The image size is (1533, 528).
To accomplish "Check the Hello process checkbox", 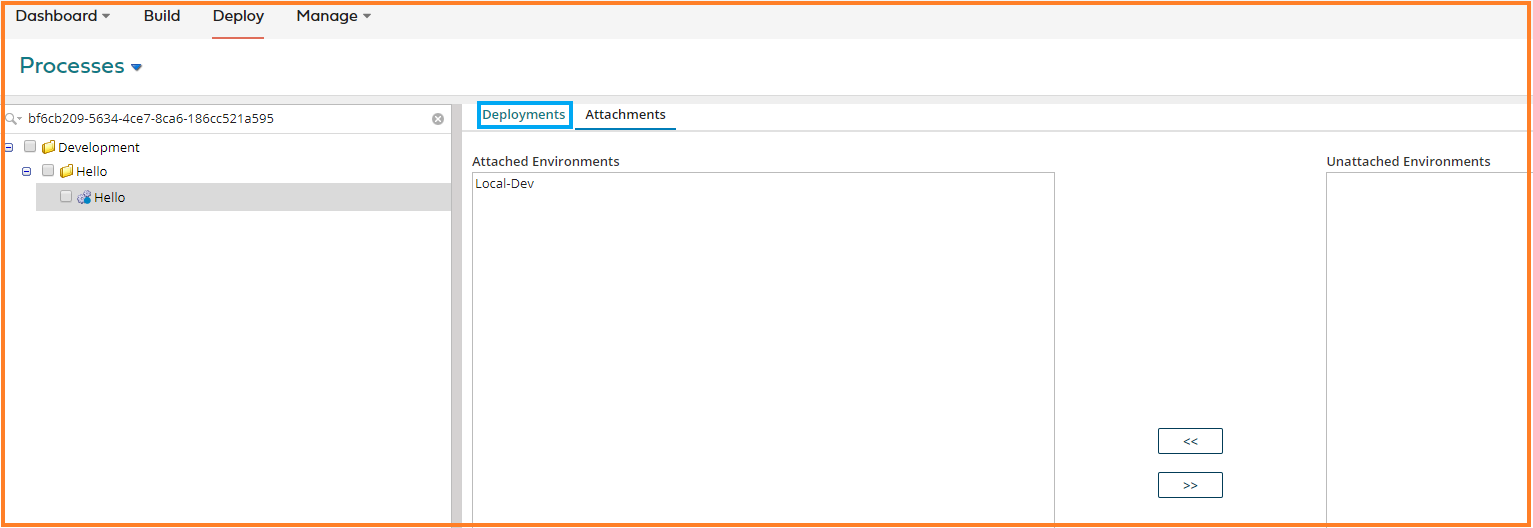I will coord(66,197).
